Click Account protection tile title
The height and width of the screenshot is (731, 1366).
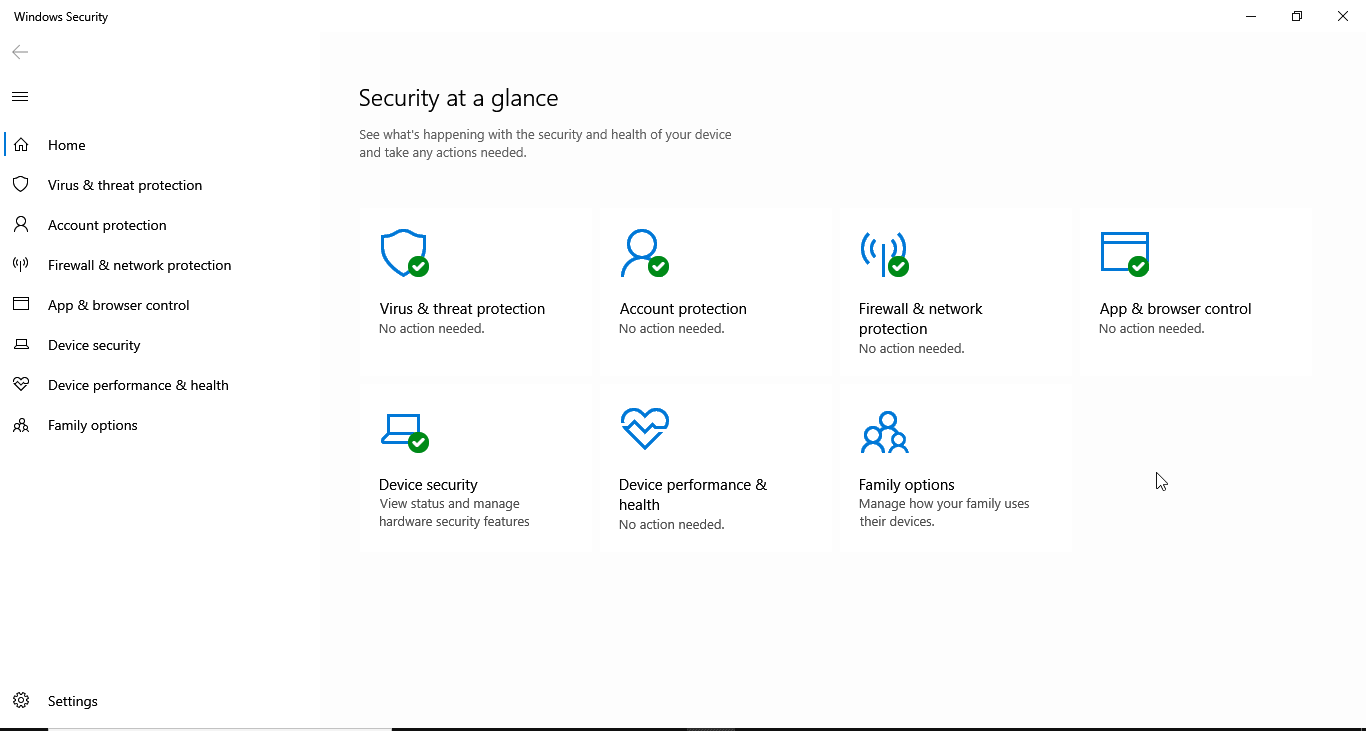[x=683, y=309]
